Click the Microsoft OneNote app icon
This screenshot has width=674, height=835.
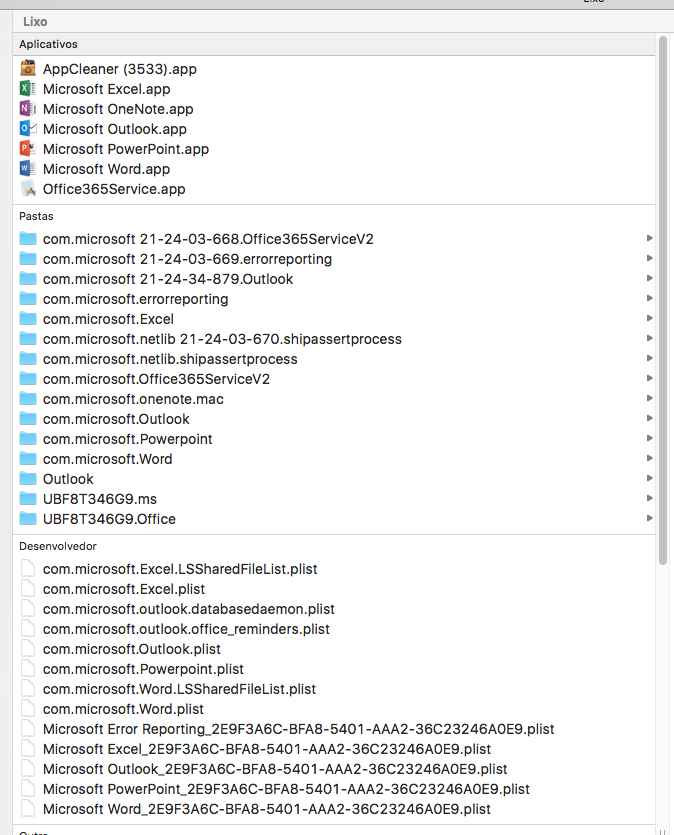point(28,109)
